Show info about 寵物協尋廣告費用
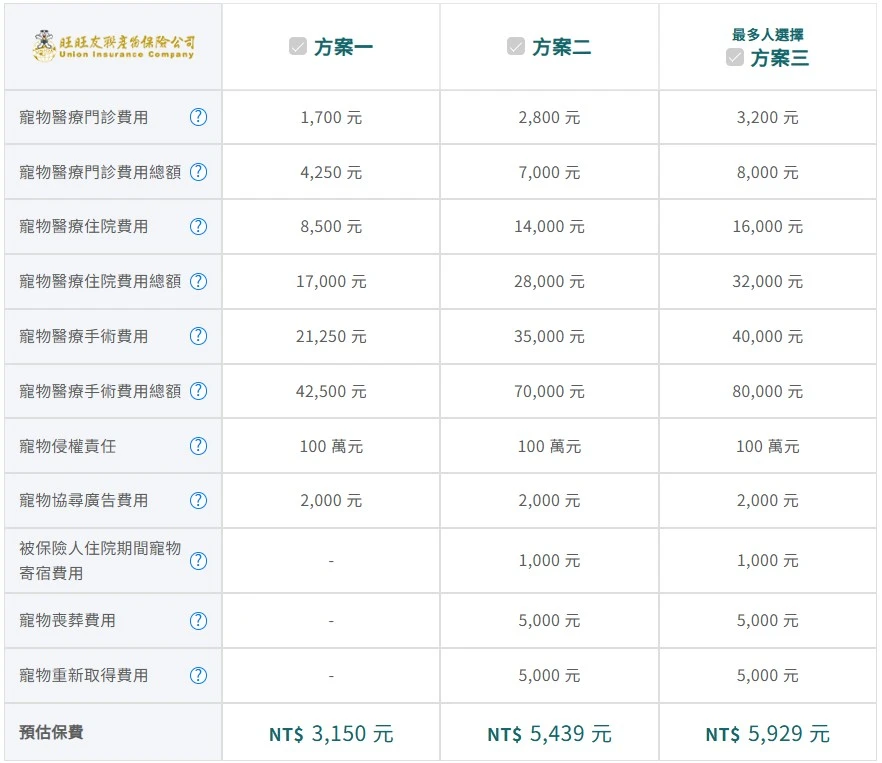 click(198, 500)
